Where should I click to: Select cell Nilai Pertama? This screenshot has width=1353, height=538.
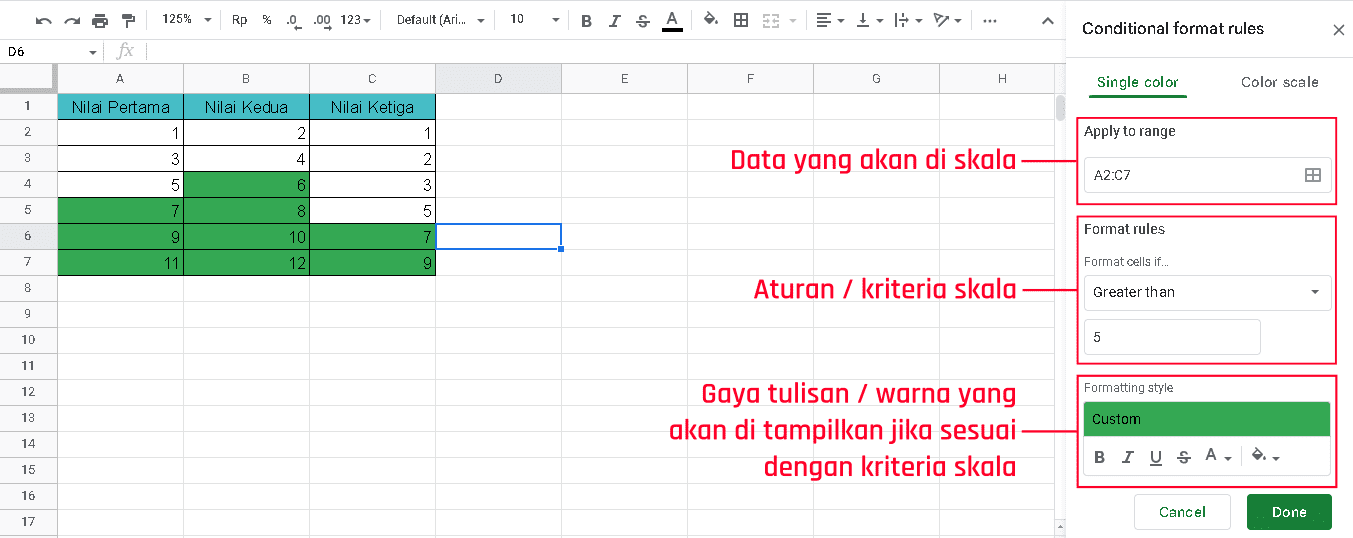(x=120, y=106)
